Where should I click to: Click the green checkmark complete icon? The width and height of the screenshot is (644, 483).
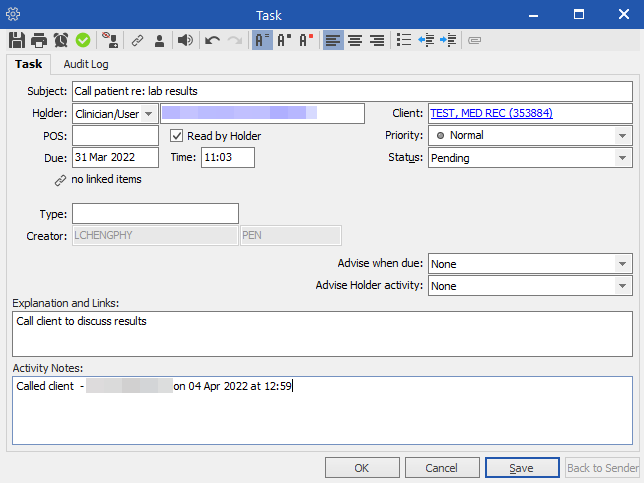coord(83,40)
